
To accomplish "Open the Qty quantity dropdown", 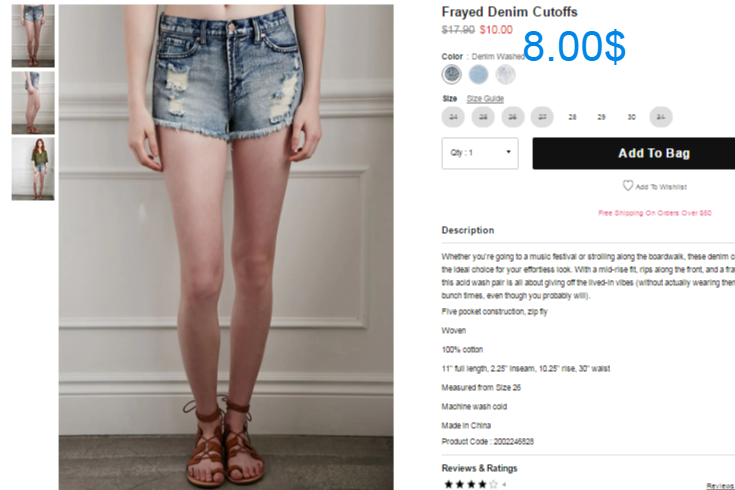I will tap(480, 153).
